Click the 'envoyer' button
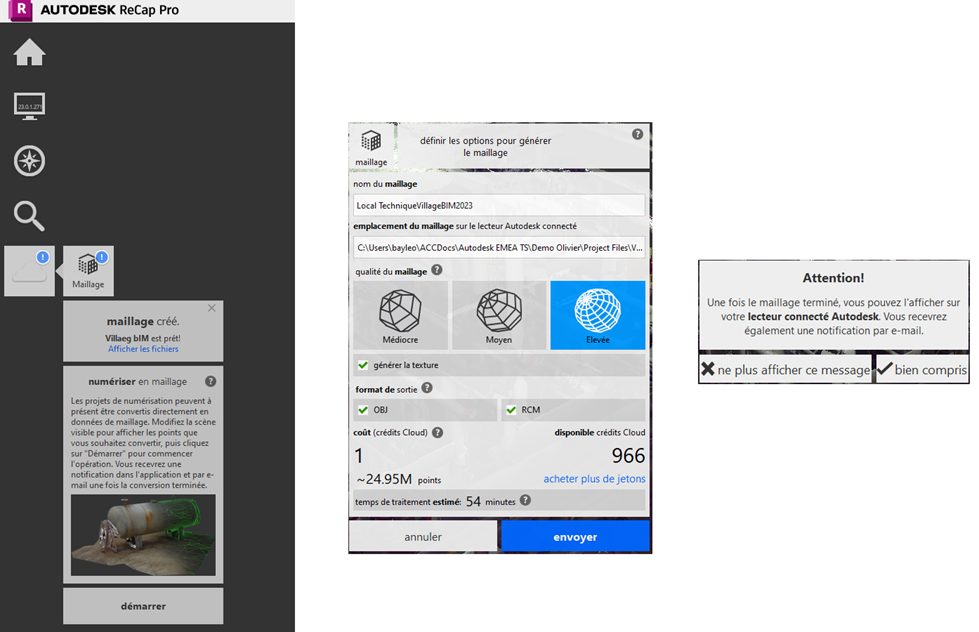 point(575,537)
